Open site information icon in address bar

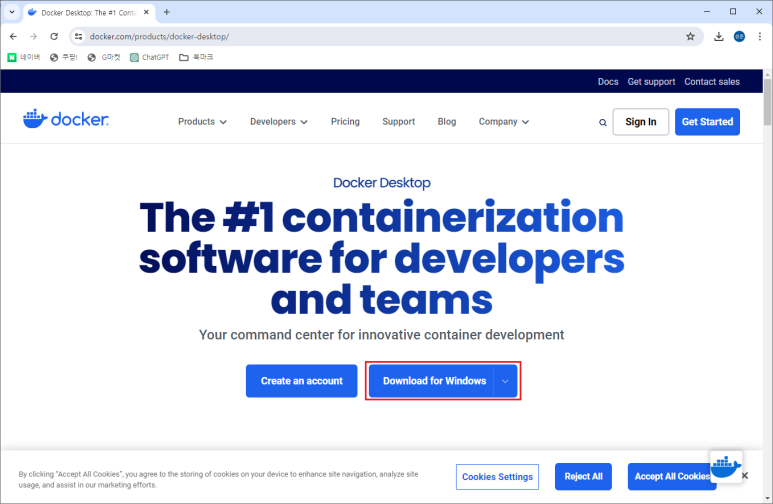78,36
